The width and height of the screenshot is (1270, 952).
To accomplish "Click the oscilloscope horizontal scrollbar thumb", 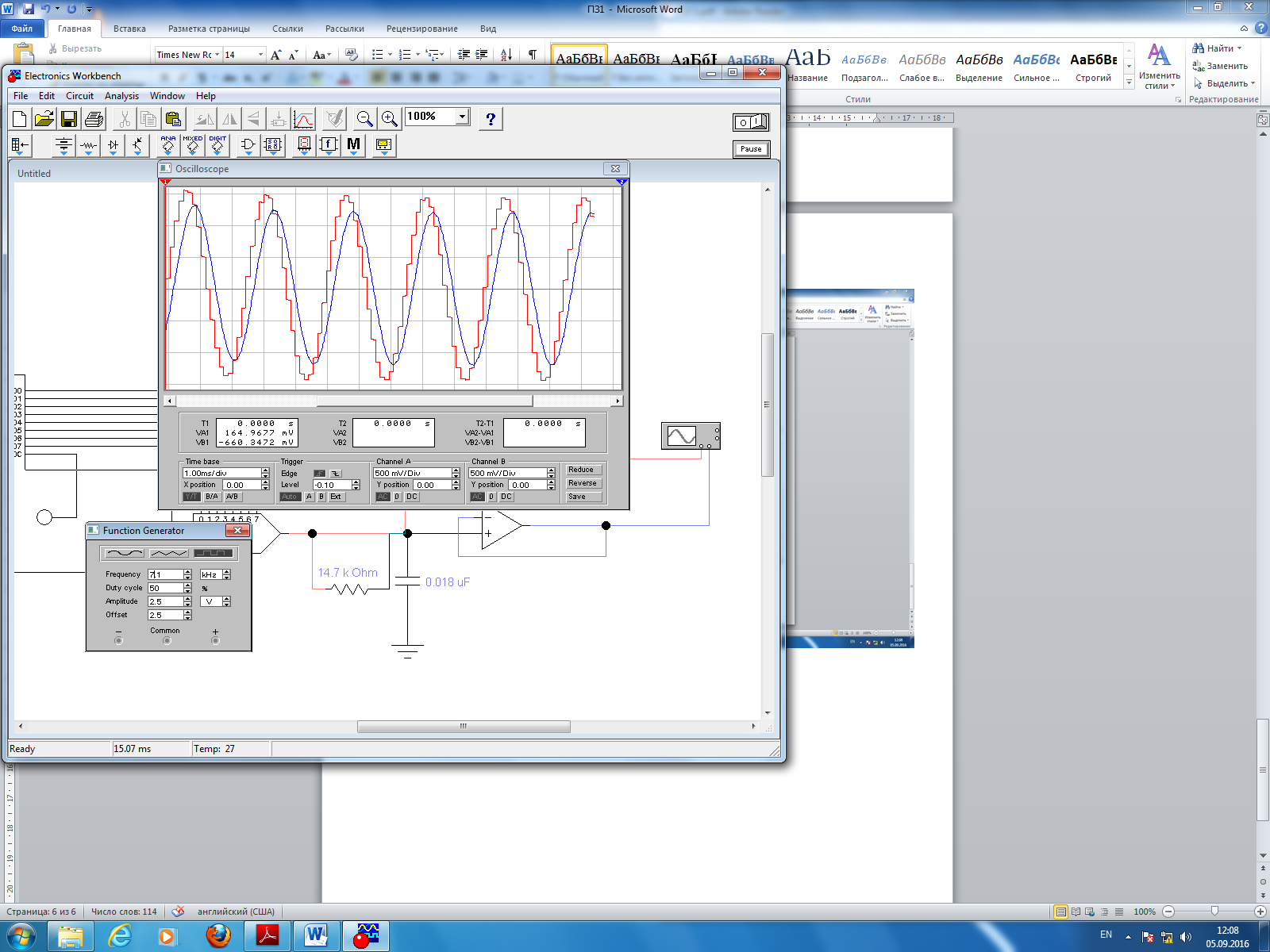I will pos(425,401).
